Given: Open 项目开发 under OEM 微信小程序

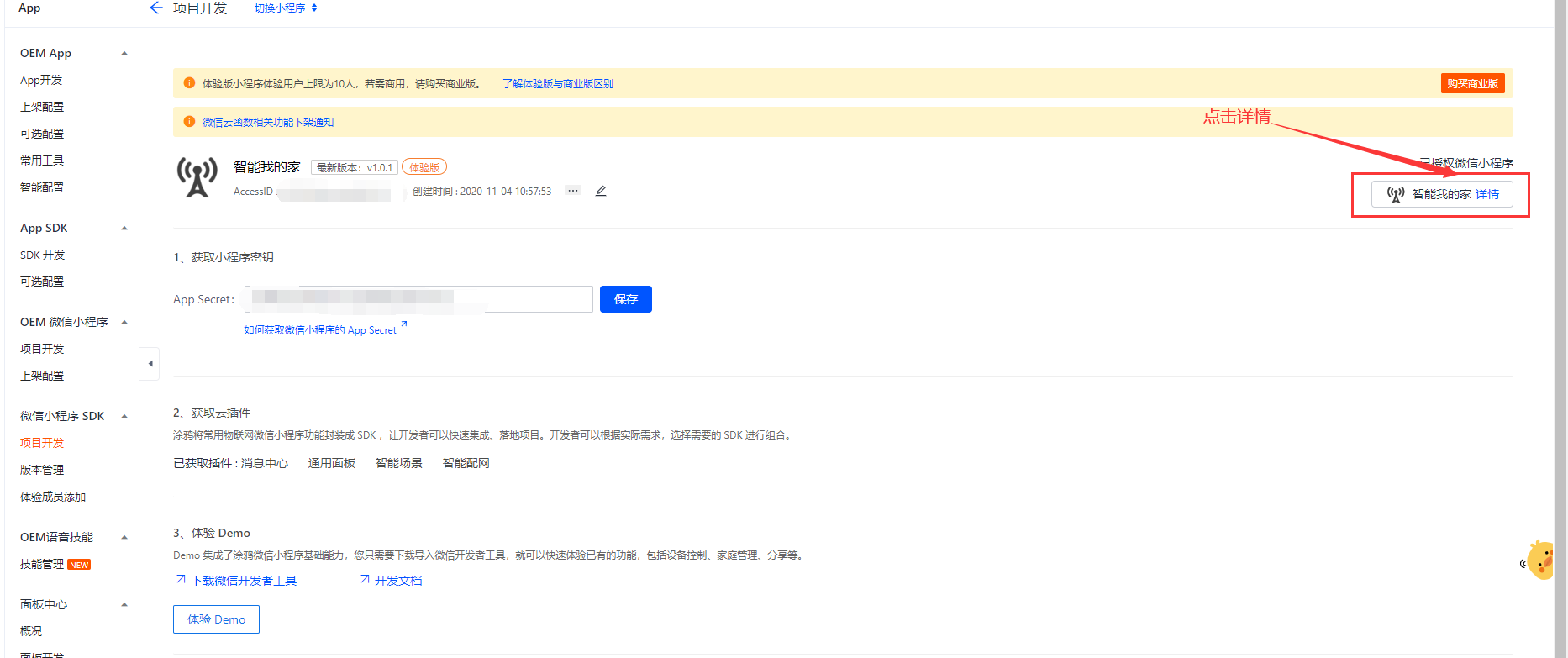Looking at the screenshot, I should point(42,349).
